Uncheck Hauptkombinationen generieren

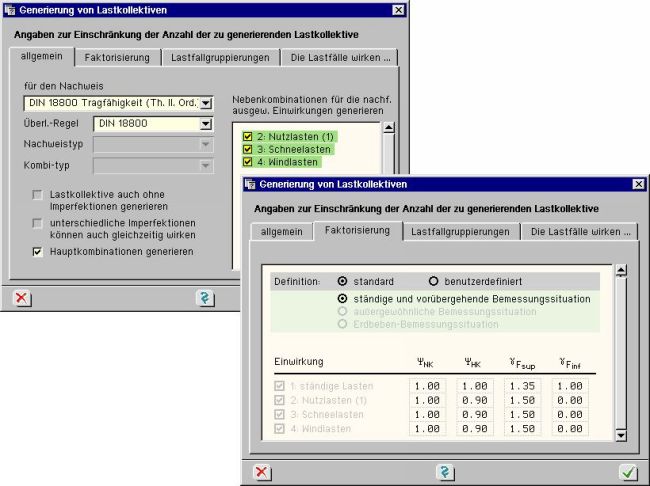pyautogui.click(x=38, y=252)
